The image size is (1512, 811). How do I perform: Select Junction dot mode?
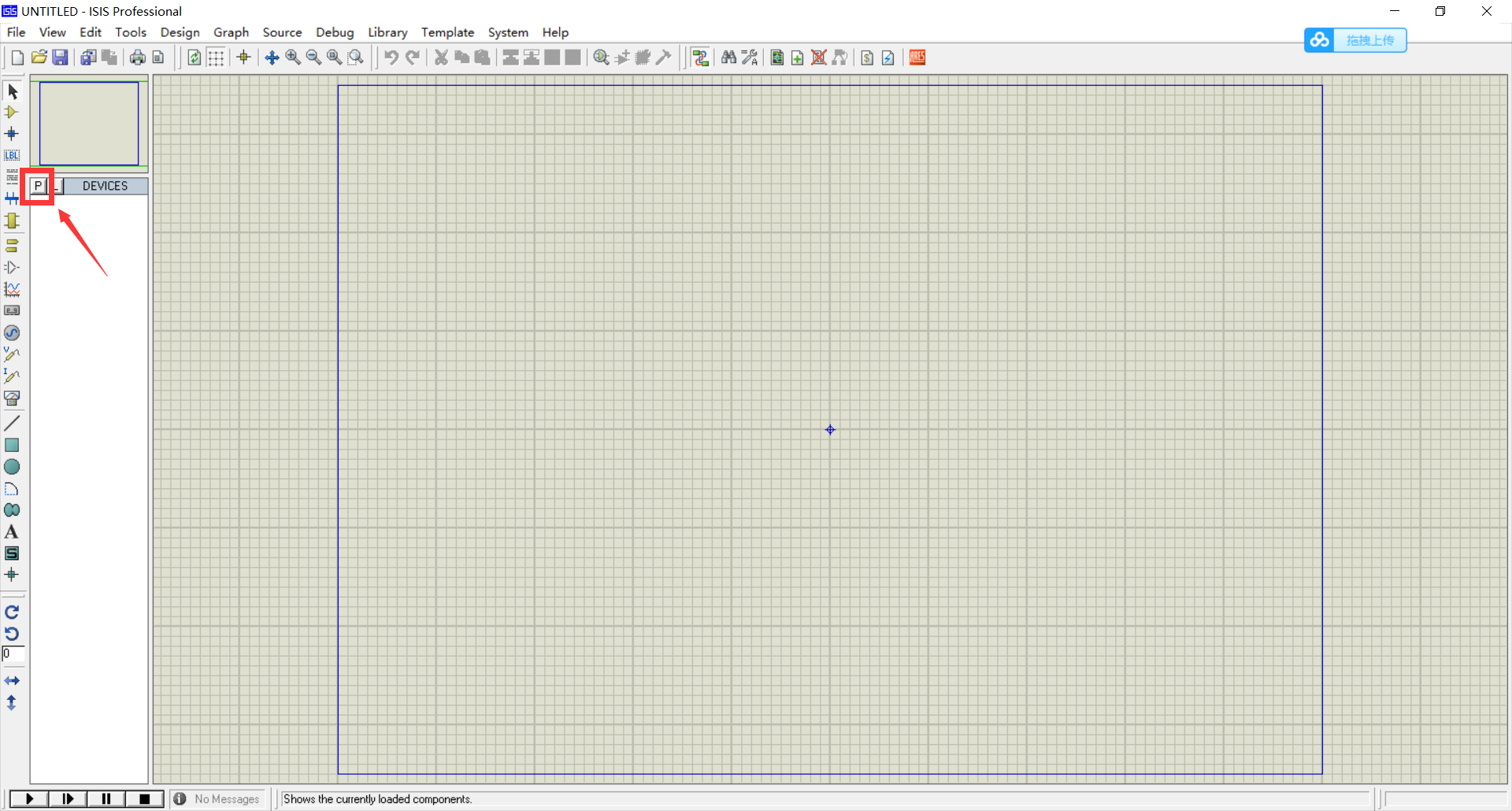[x=12, y=134]
